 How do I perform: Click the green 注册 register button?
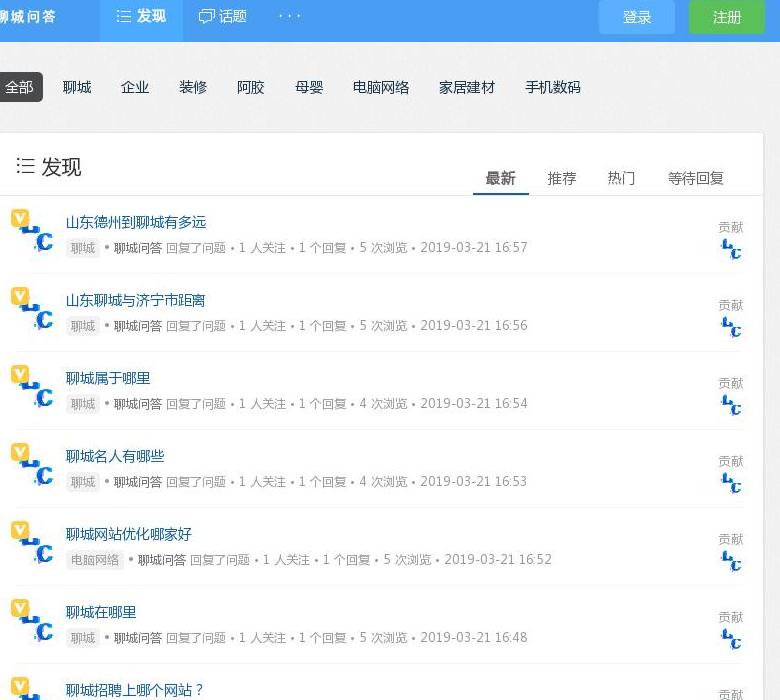(x=727, y=17)
